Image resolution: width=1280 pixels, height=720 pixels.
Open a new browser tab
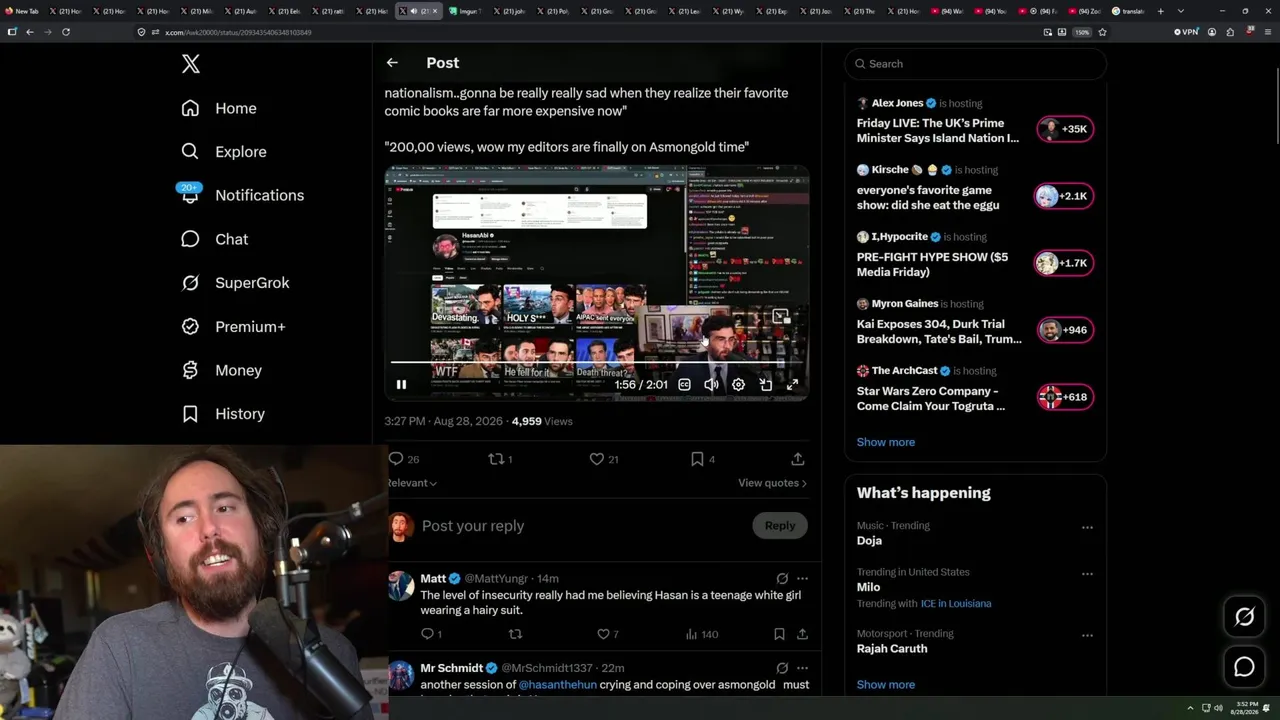pos(1160,11)
